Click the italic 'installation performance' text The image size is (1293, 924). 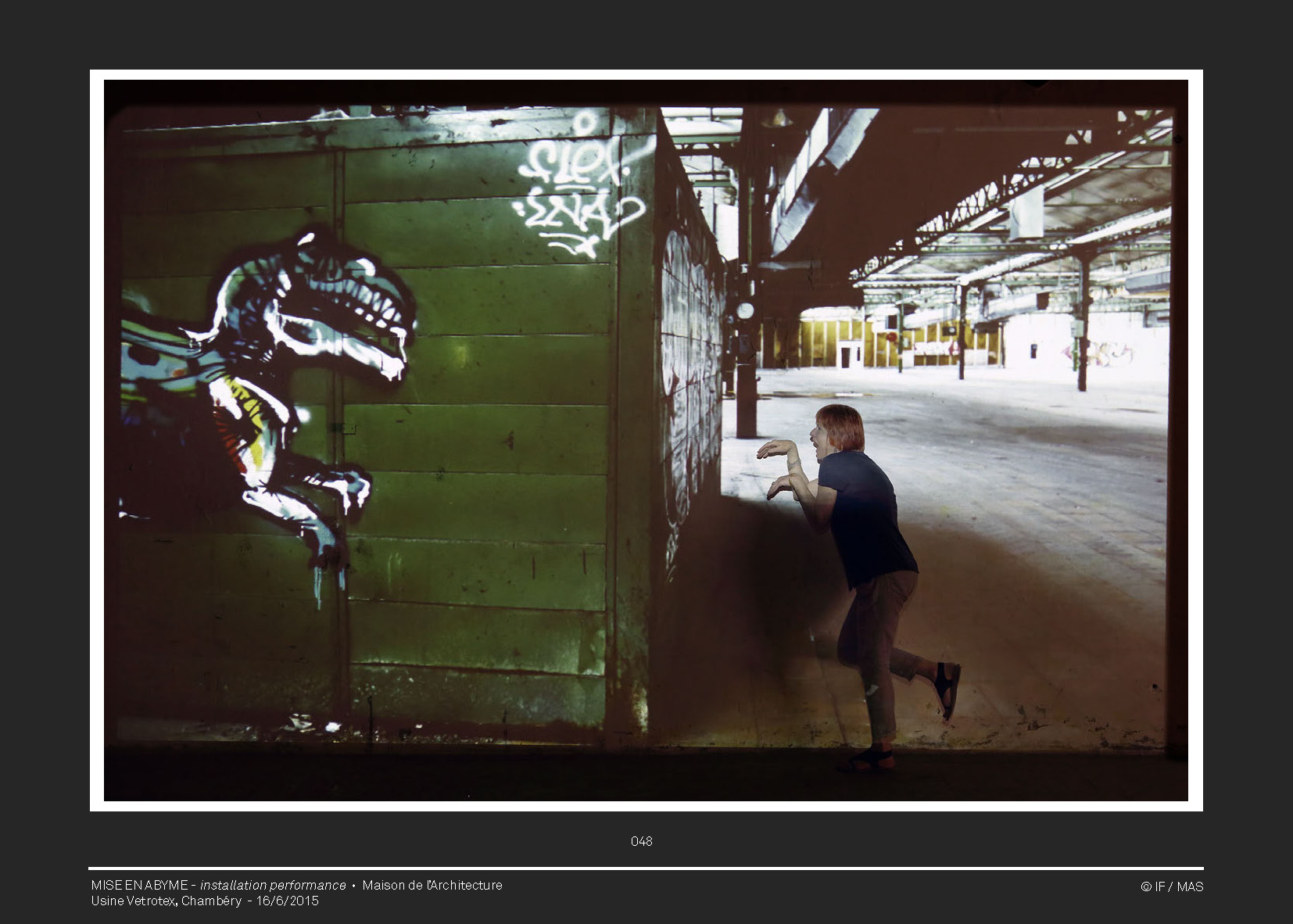[x=273, y=885]
